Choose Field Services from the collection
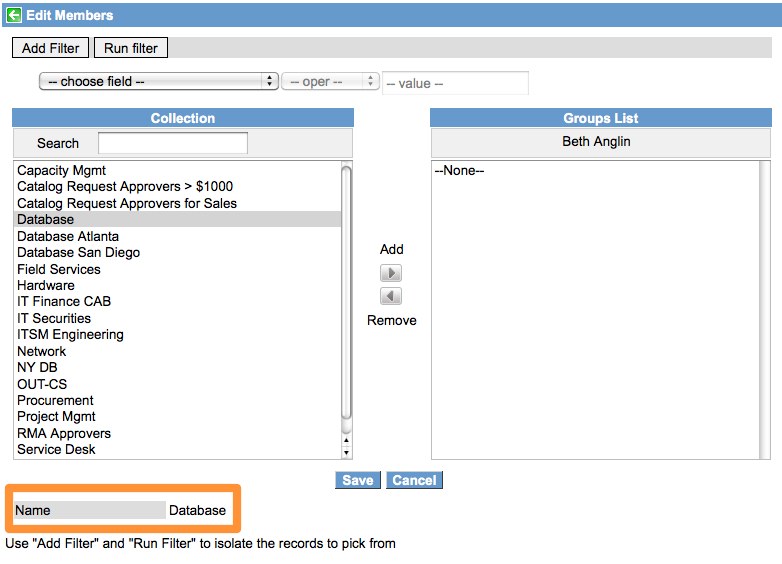The width and height of the screenshot is (782, 564). click(x=59, y=269)
